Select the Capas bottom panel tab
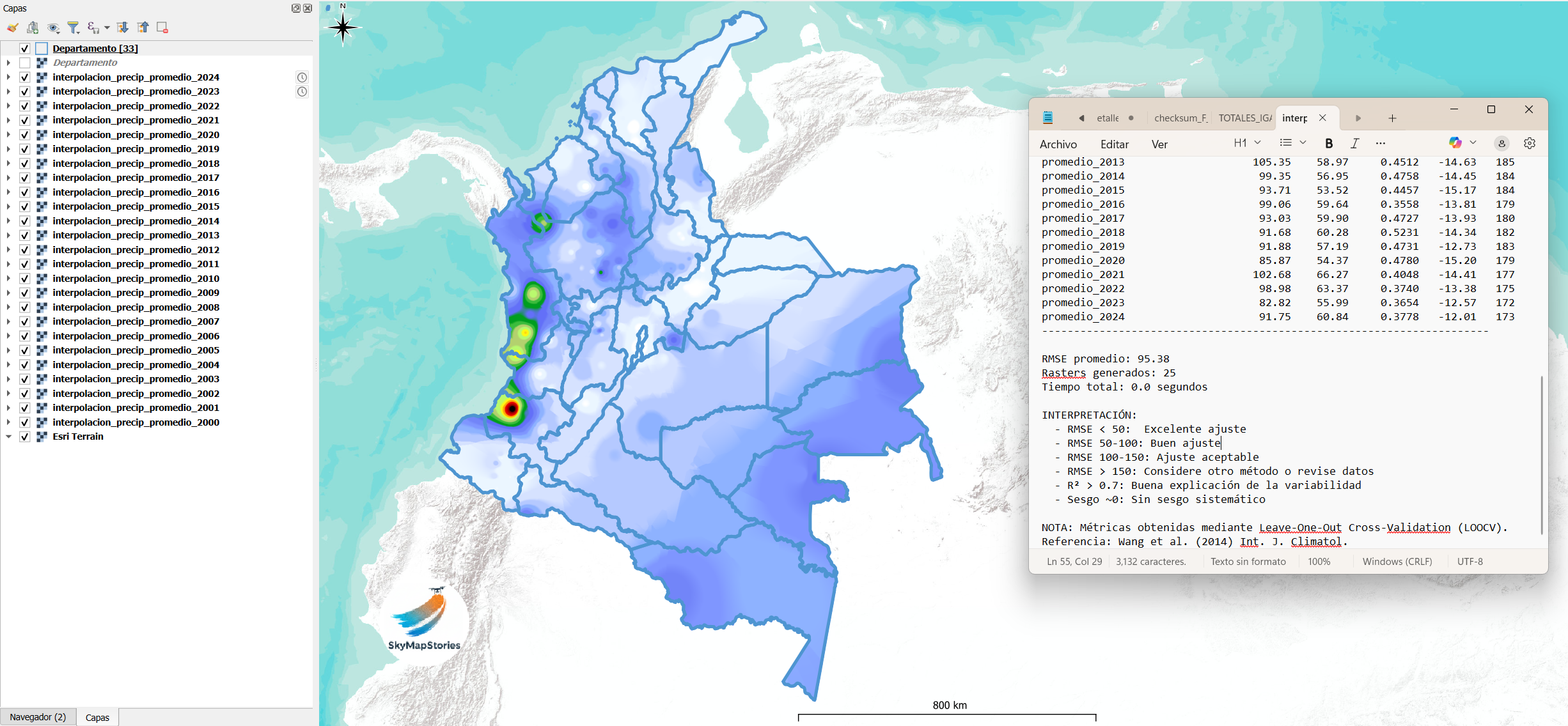This screenshot has height=726, width=1568. (97, 718)
